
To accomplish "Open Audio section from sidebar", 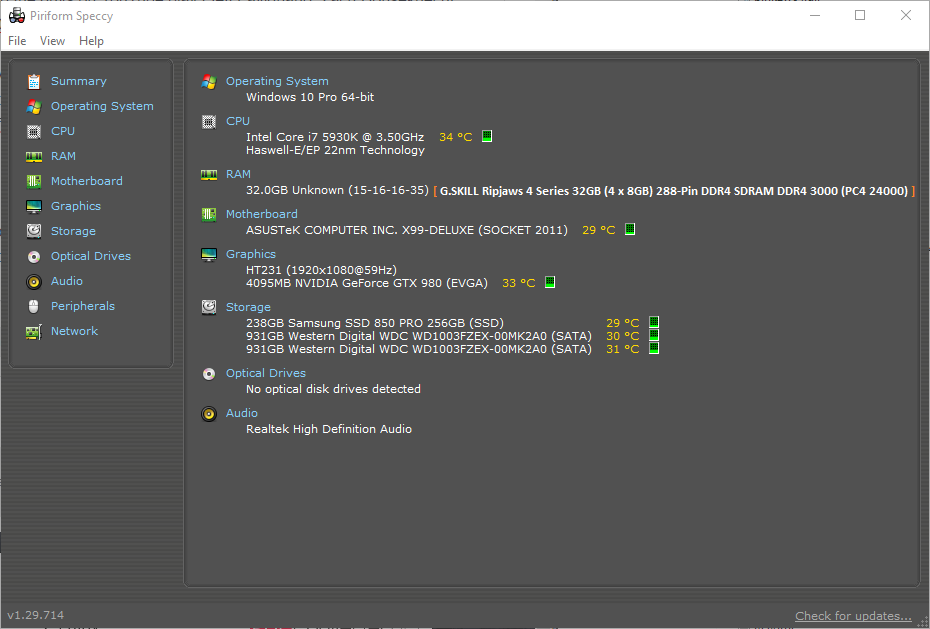I will pyautogui.click(x=66, y=281).
